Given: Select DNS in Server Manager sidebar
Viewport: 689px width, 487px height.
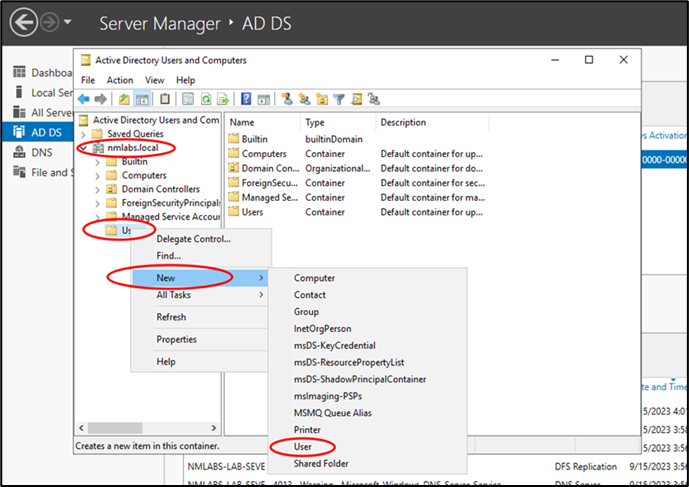Looking at the screenshot, I should click(x=33, y=153).
